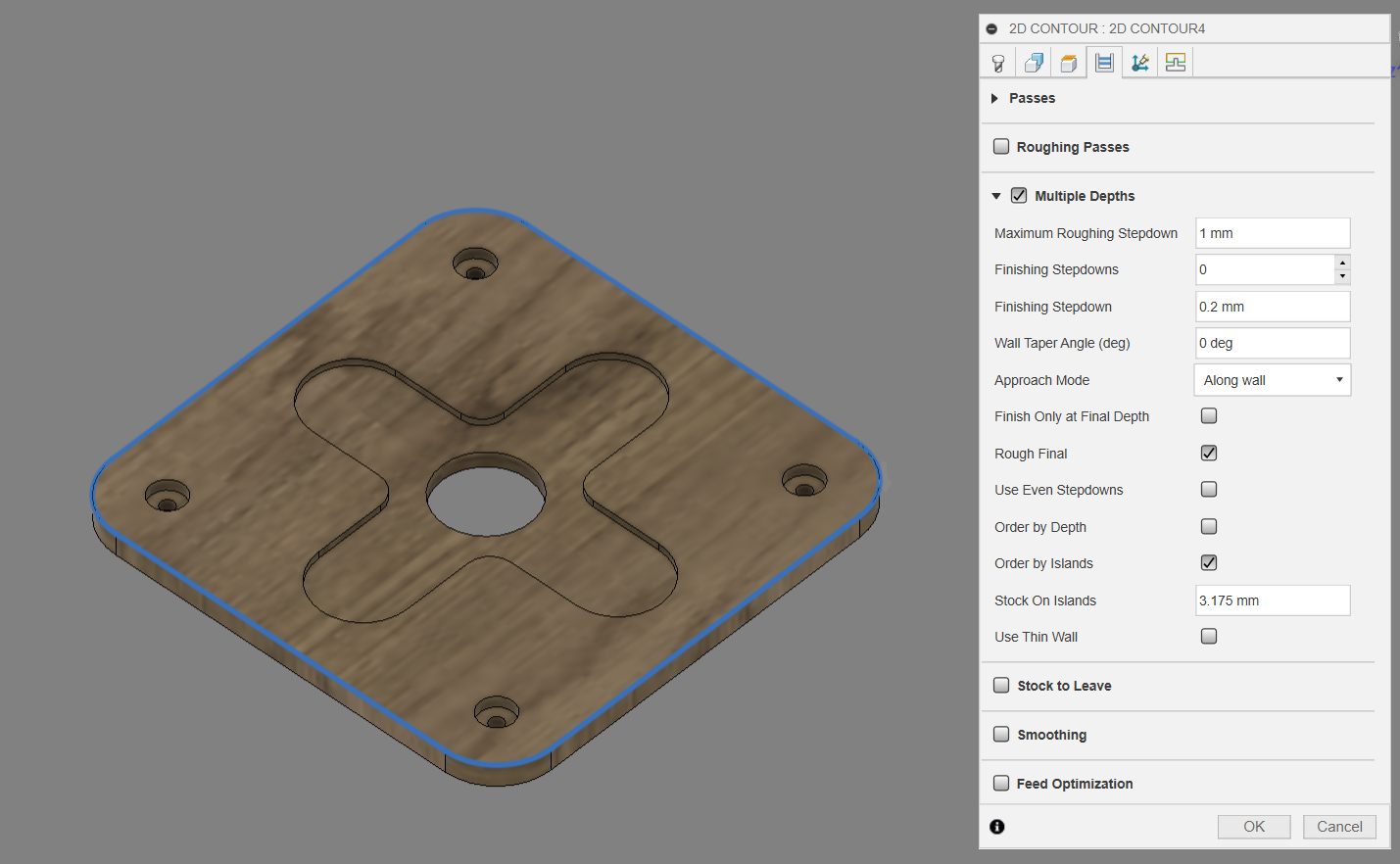1400x864 pixels.
Task: Enable Use Thin Wall checkbox
Action: click(x=1209, y=636)
